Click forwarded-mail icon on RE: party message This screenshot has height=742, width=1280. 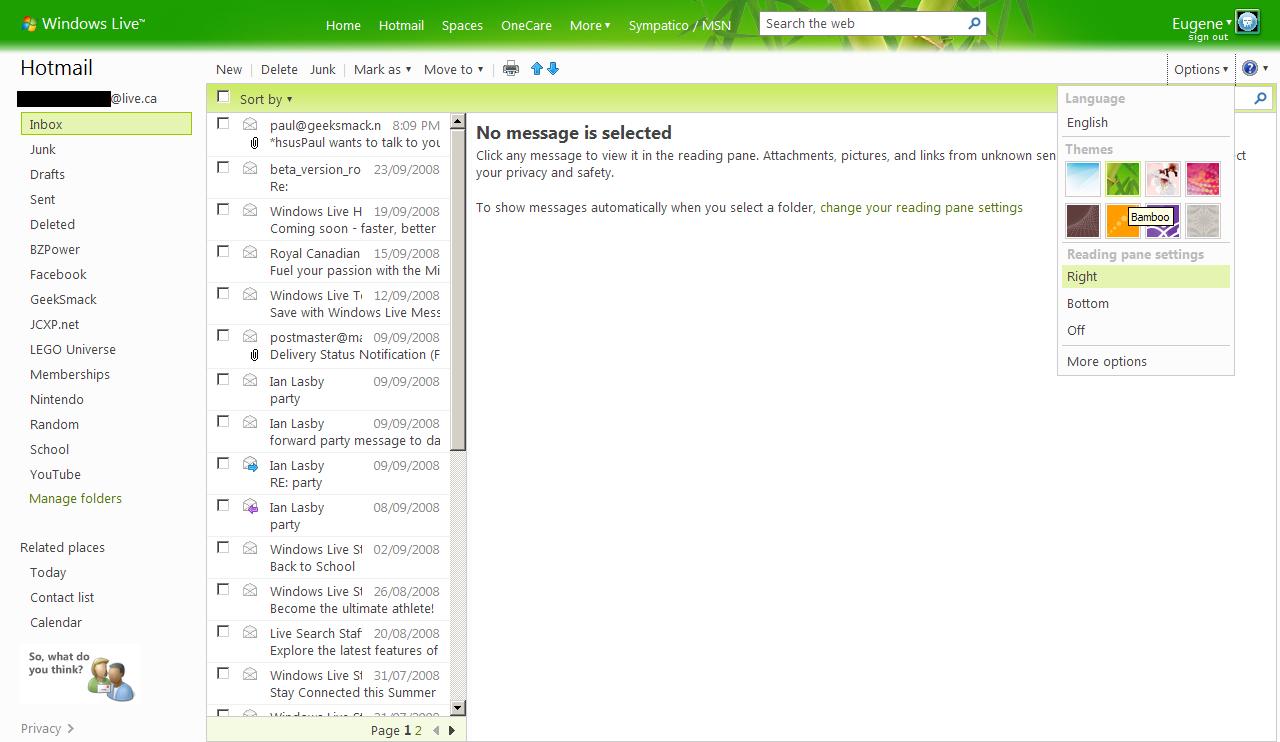250,464
